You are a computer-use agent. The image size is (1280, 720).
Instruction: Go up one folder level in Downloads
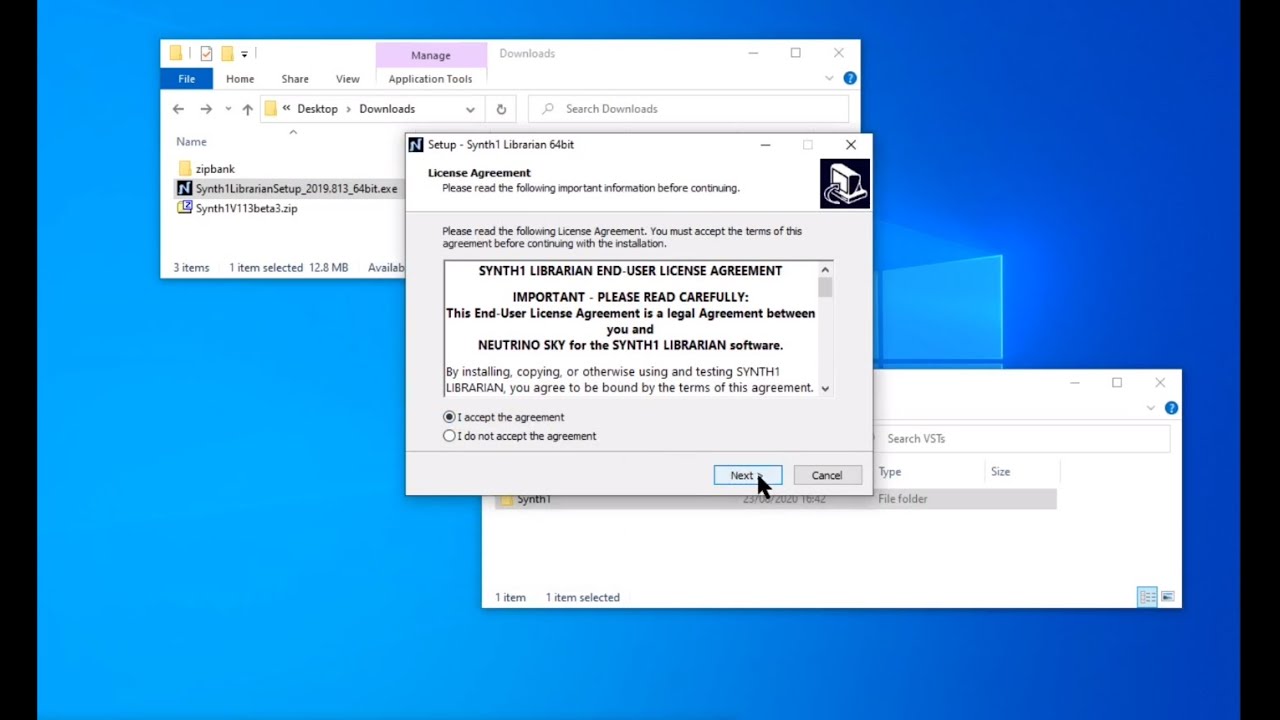(248, 109)
